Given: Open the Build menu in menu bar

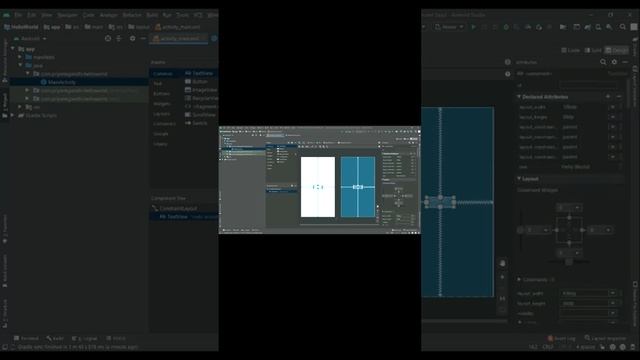Looking at the screenshot, I should click(152, 15).
